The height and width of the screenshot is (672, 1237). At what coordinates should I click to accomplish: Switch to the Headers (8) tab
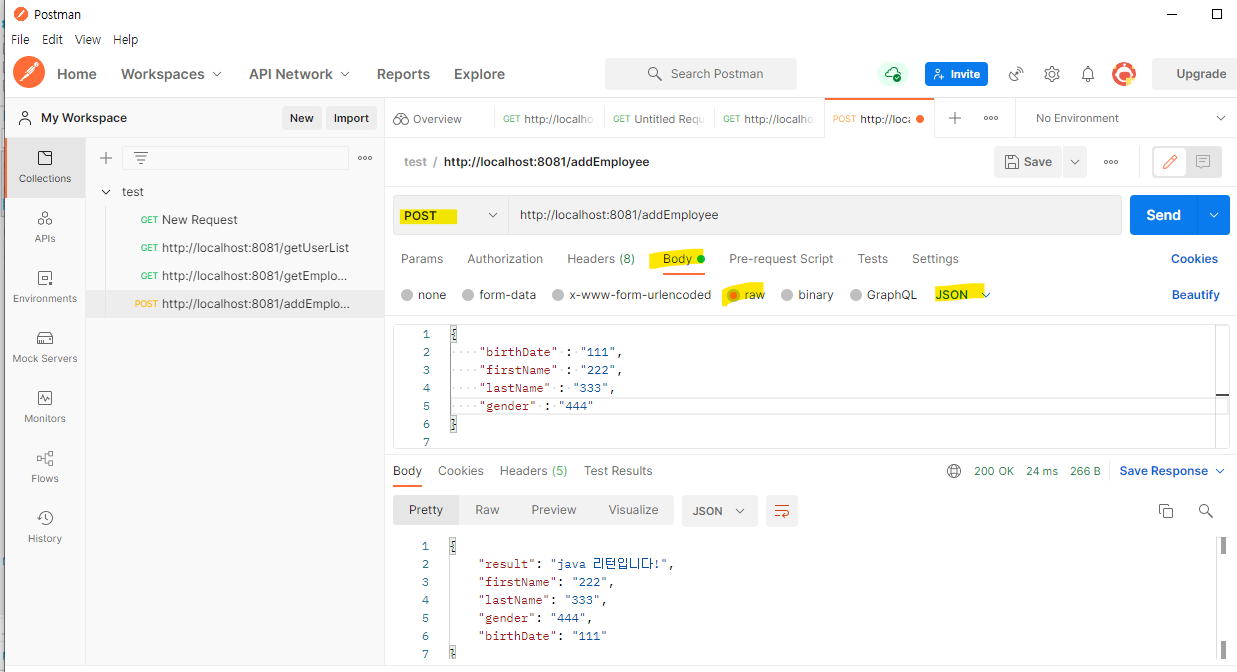[x=601, y=259]
